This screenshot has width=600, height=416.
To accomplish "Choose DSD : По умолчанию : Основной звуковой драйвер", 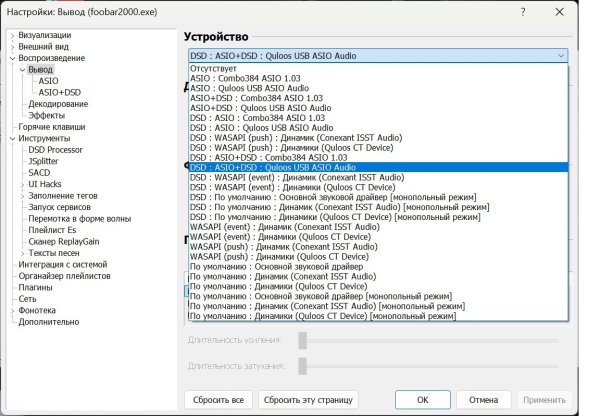I will pos(378,197).
